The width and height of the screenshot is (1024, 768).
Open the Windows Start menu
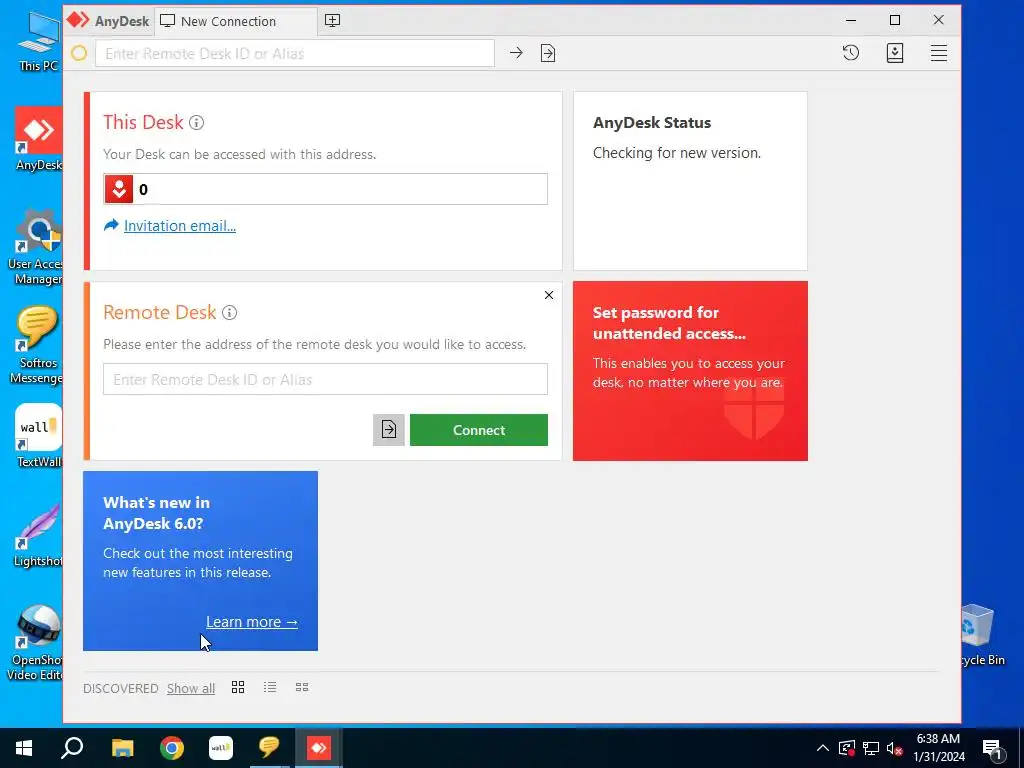click(x=24, y=748)
